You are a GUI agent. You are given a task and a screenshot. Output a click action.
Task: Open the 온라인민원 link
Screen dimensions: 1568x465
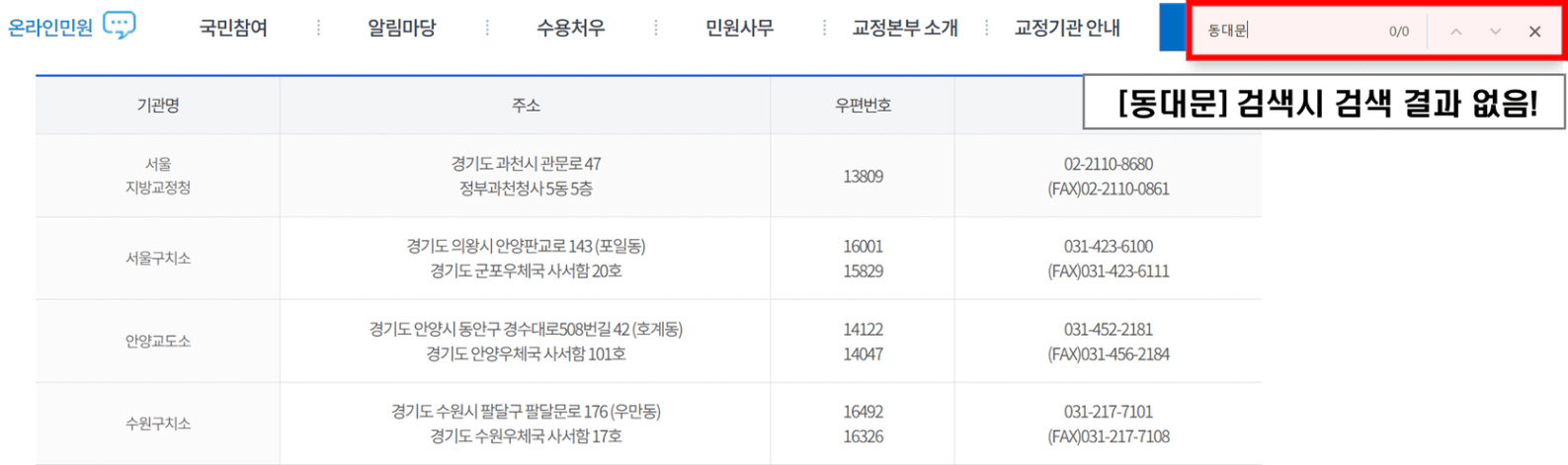[x=50, y=28]
